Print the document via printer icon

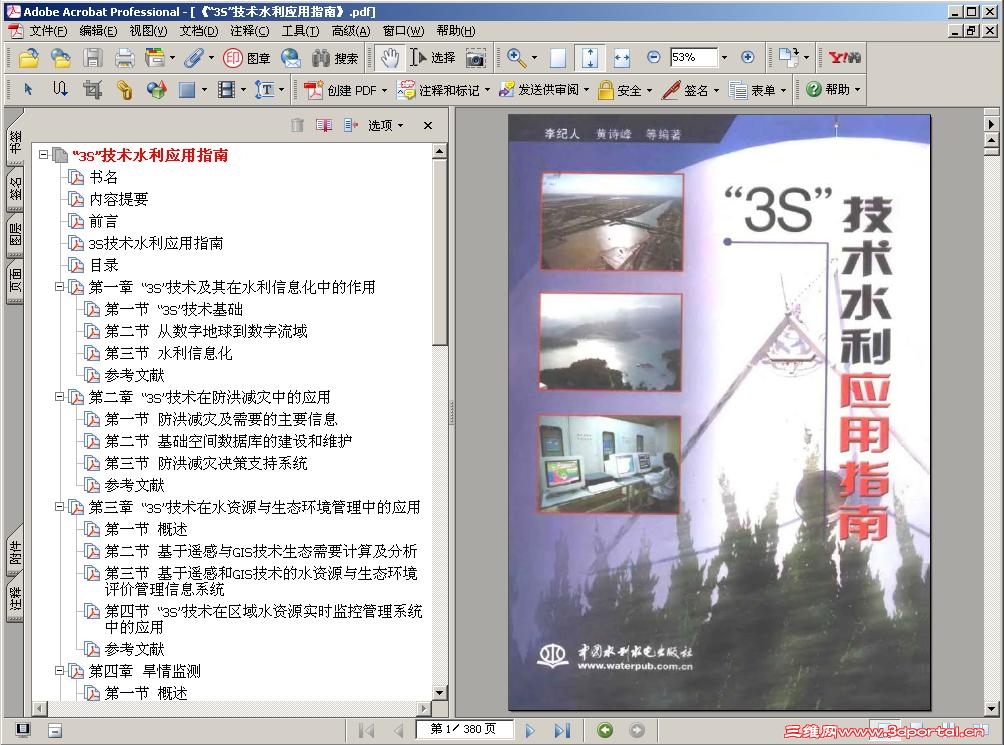[124, 58]
